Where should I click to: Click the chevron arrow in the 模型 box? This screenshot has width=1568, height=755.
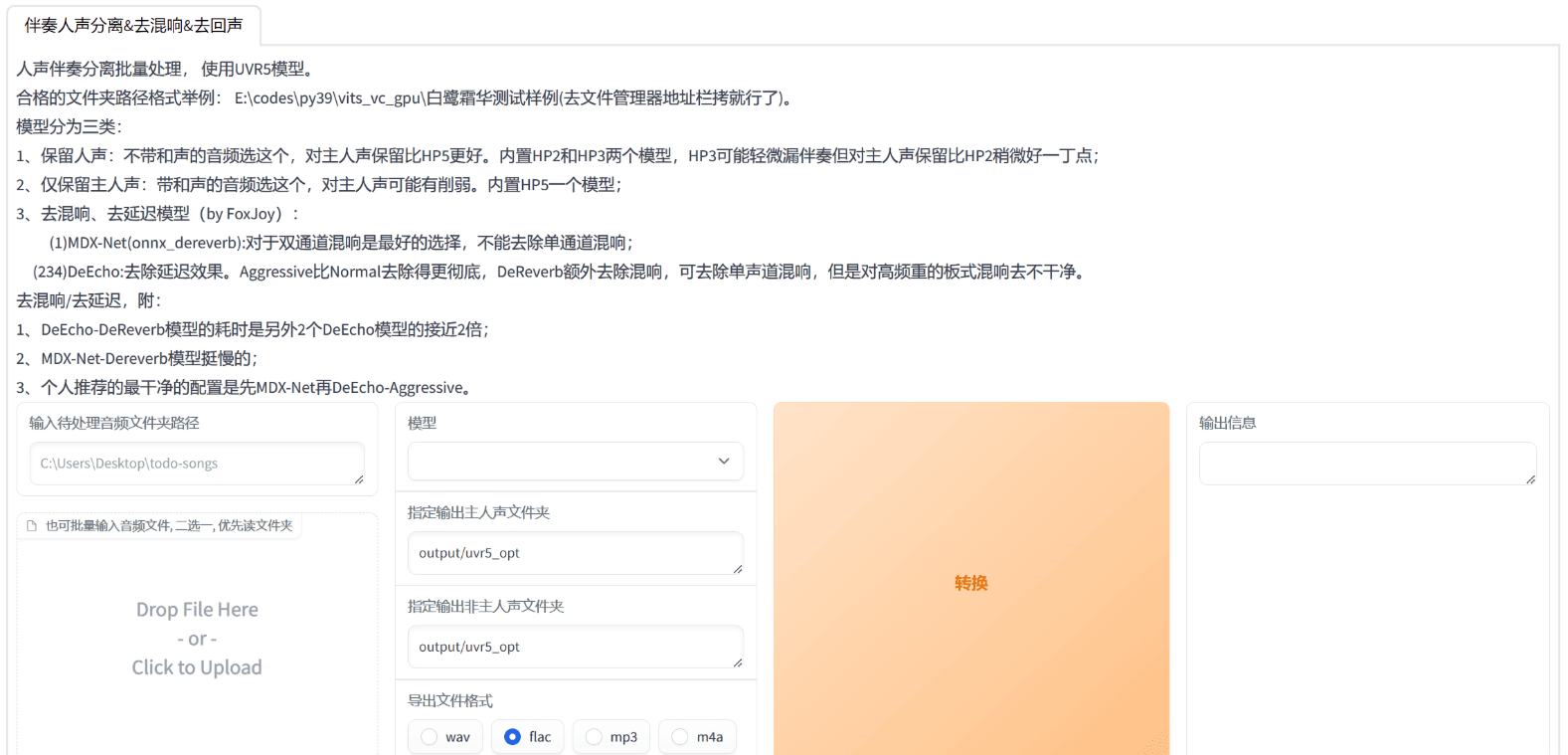tap(724, 462)
